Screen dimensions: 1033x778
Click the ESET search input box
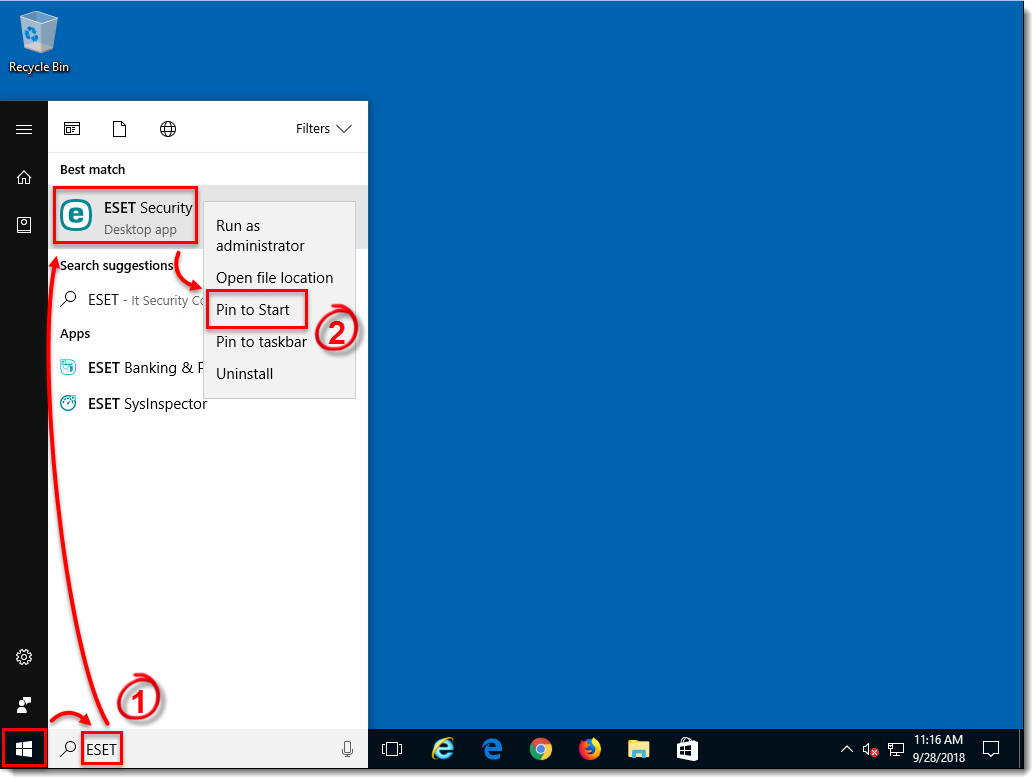(100, 748)
